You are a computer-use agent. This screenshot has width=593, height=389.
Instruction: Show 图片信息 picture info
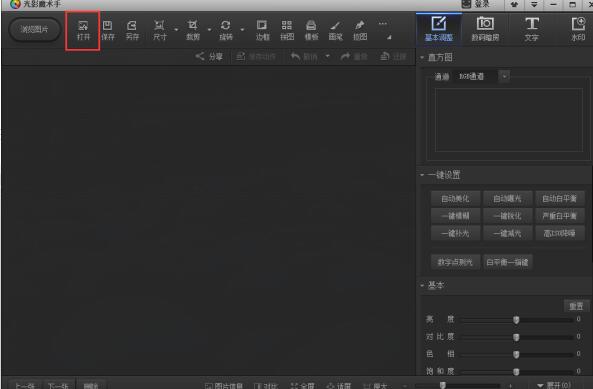(224, 386)
